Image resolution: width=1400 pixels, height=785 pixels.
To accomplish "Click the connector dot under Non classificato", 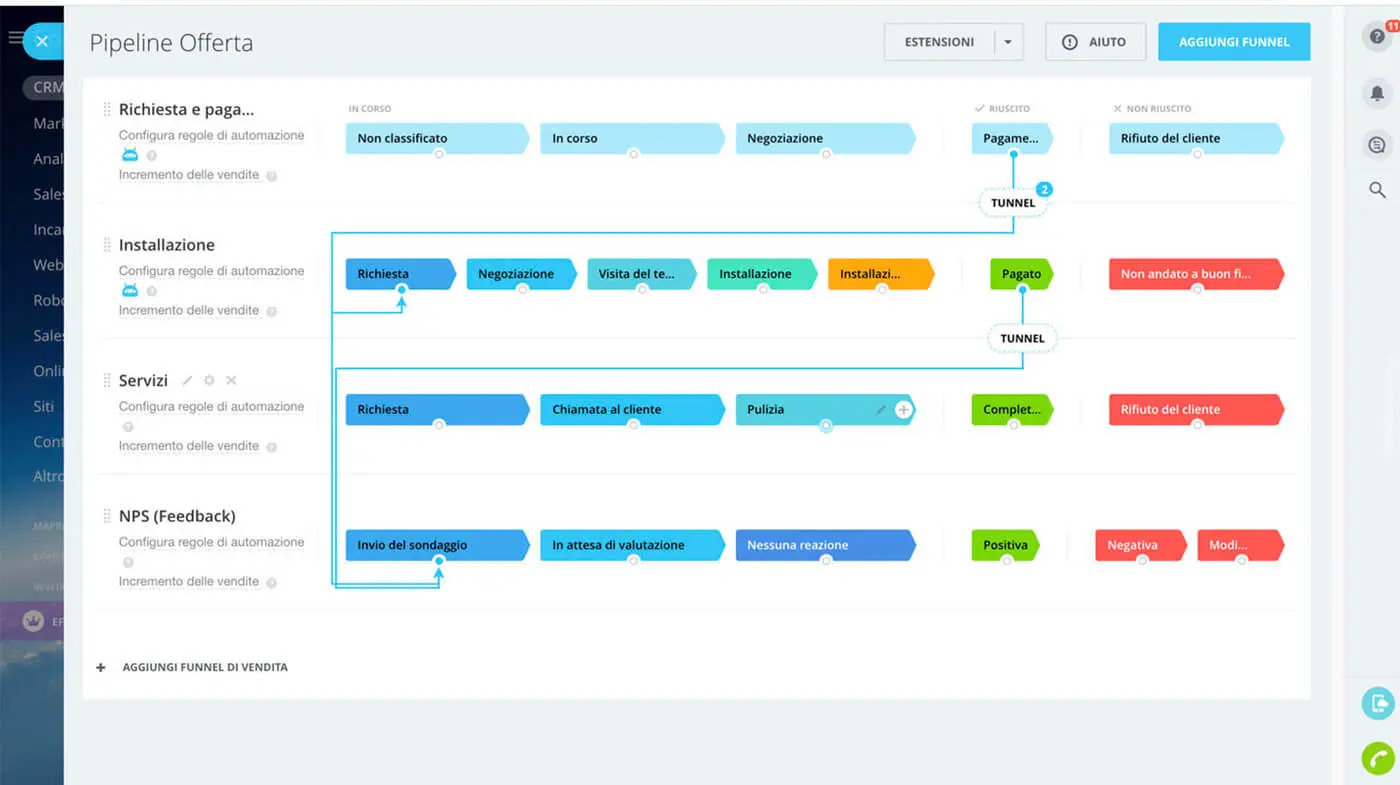I will 438,154.
